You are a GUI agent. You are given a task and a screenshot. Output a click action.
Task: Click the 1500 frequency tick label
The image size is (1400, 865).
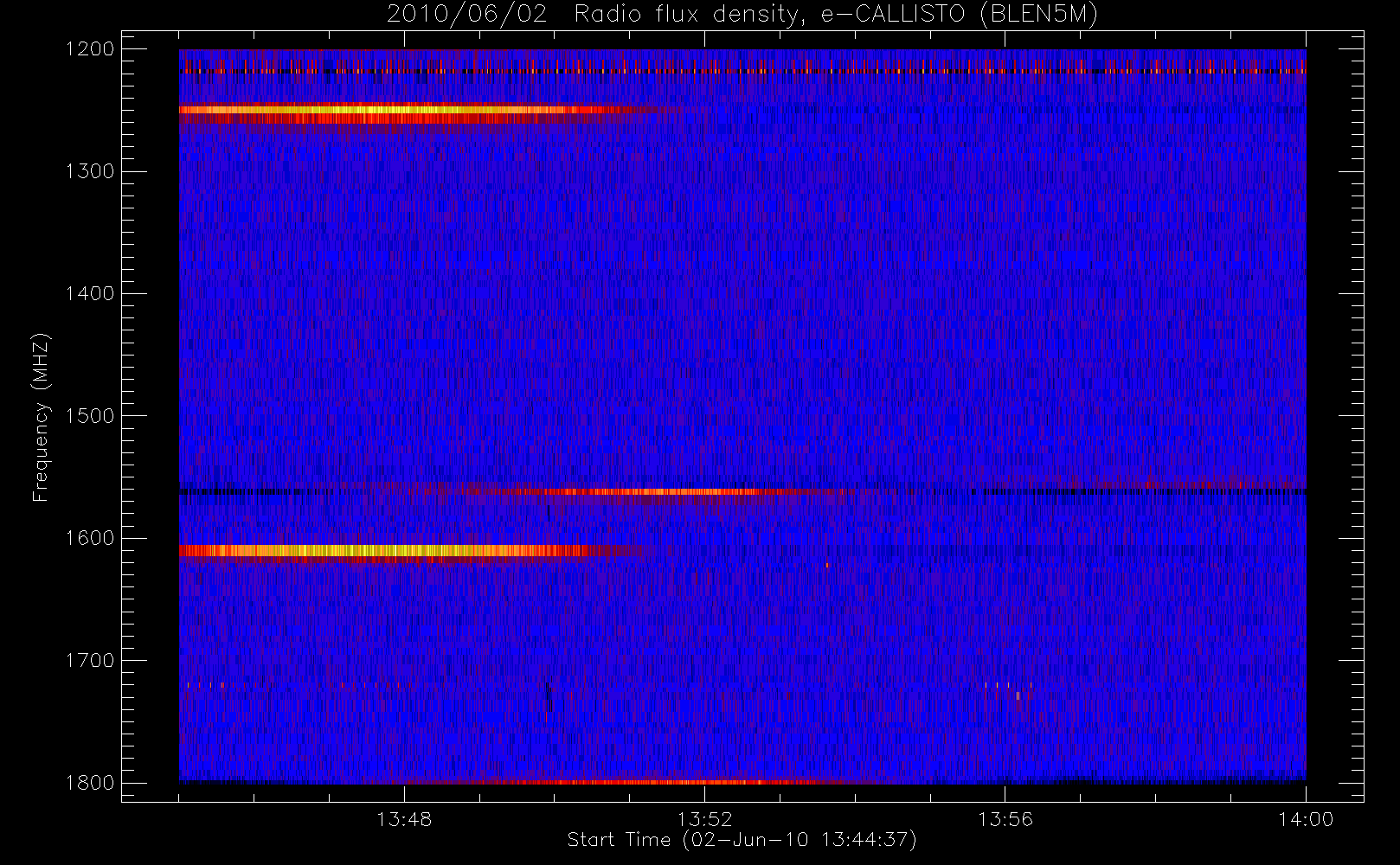point(91,415)
